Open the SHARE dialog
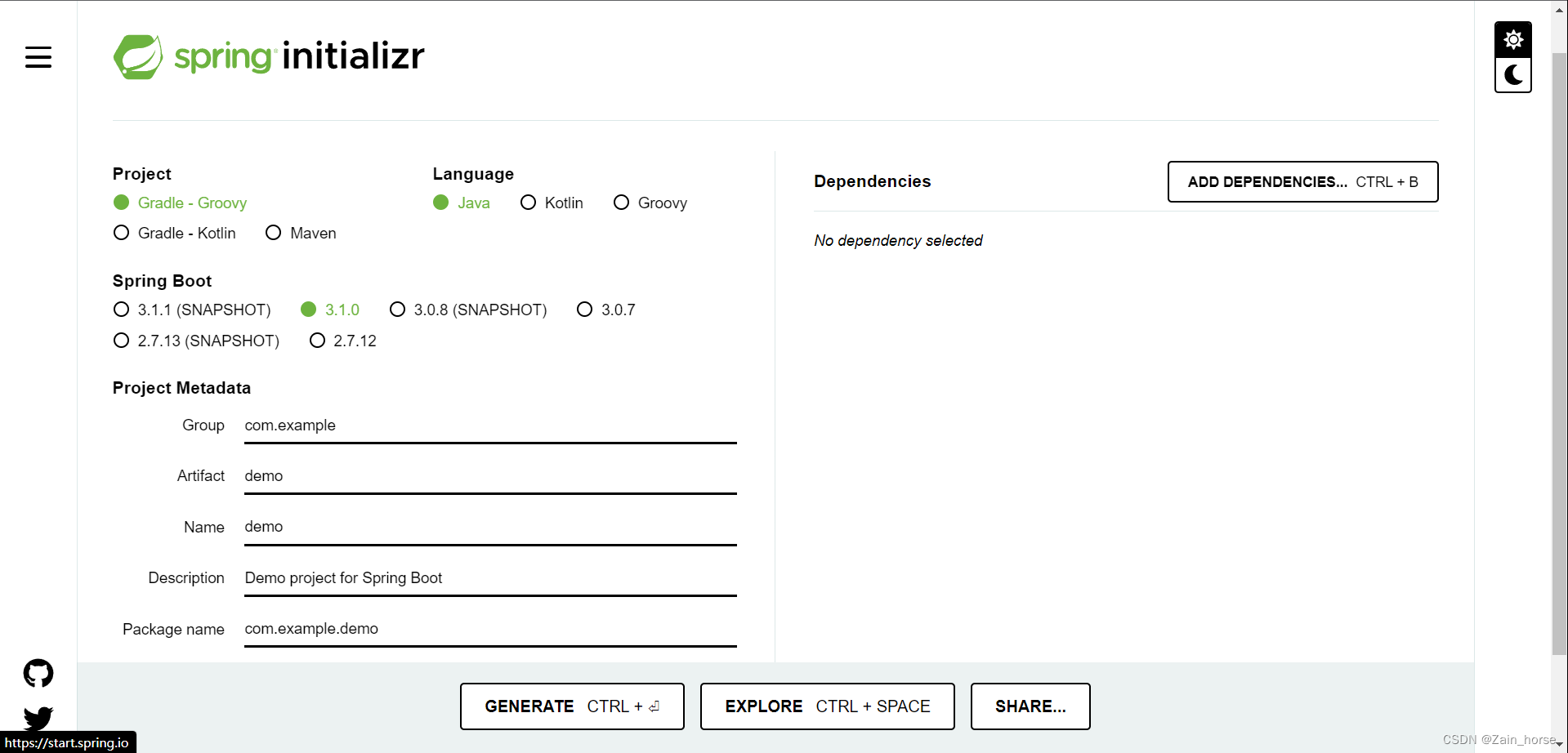 (1030, 706)
